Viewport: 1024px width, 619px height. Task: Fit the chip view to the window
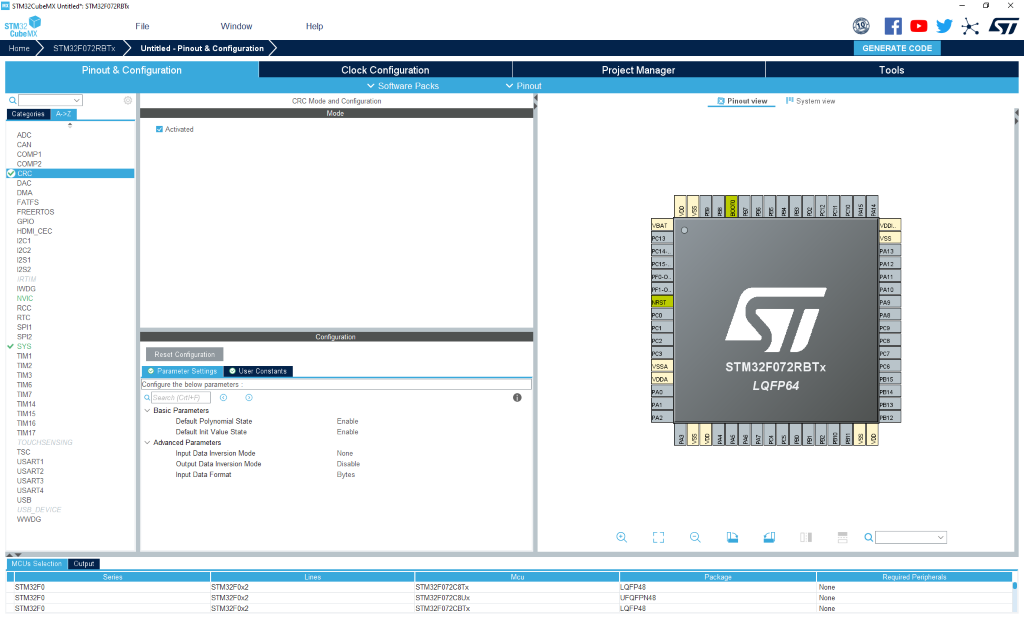(x=658, y=537)
